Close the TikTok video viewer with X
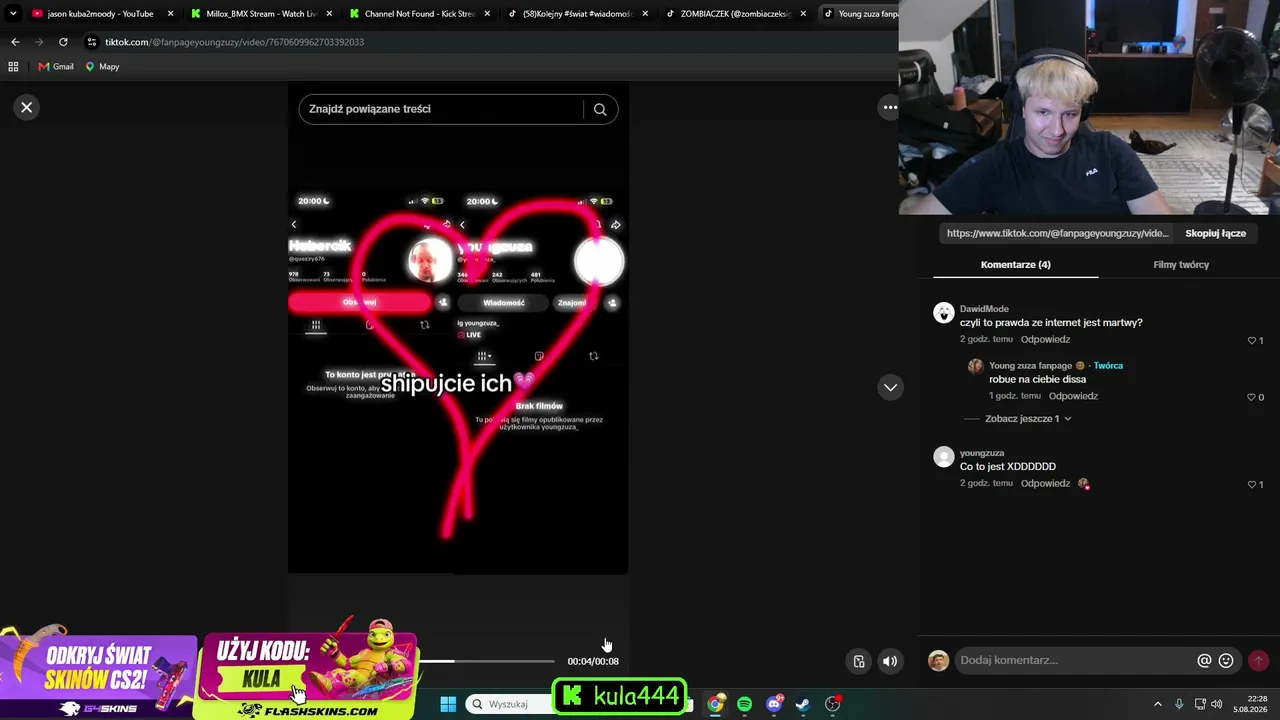The image size is (1280, 720). 27,107
